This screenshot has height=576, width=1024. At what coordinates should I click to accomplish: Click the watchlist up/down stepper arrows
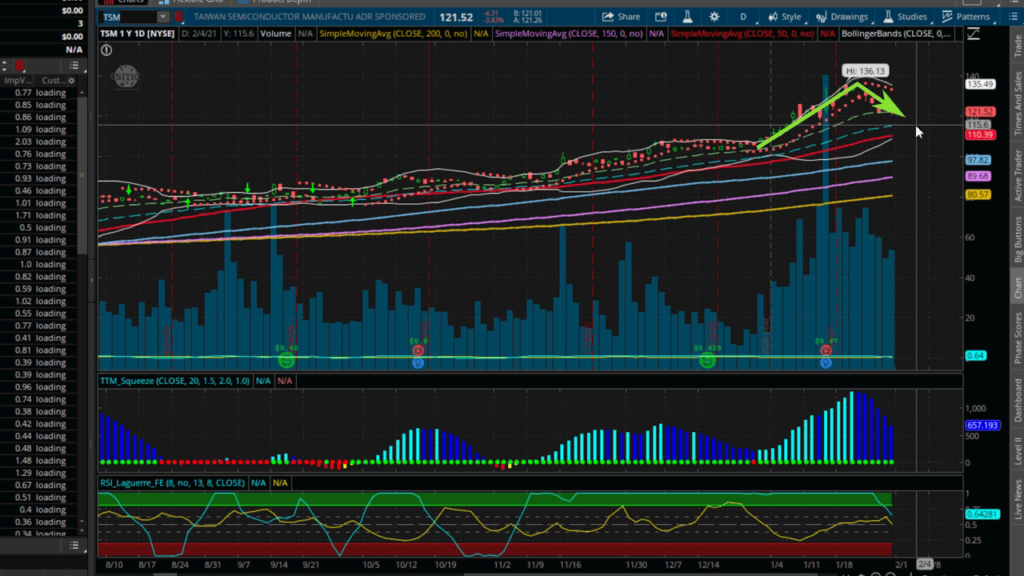[5, 65]
